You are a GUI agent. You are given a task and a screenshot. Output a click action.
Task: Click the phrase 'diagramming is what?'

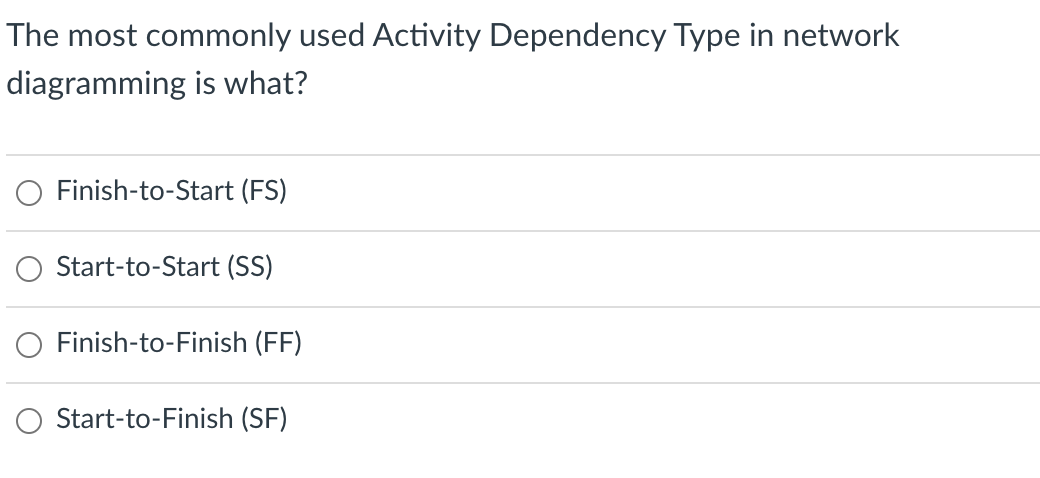click(157, 84)
